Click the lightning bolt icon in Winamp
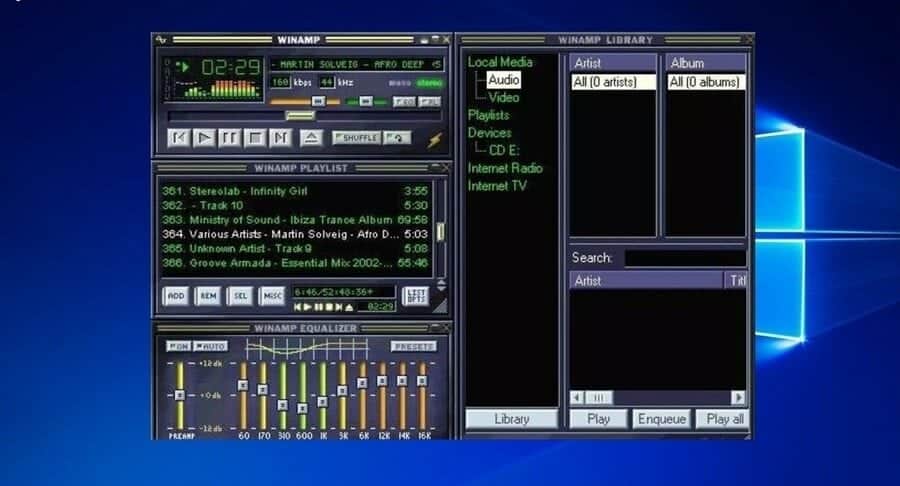The height and width of the screenshot is (486, 900). point(435,139)
